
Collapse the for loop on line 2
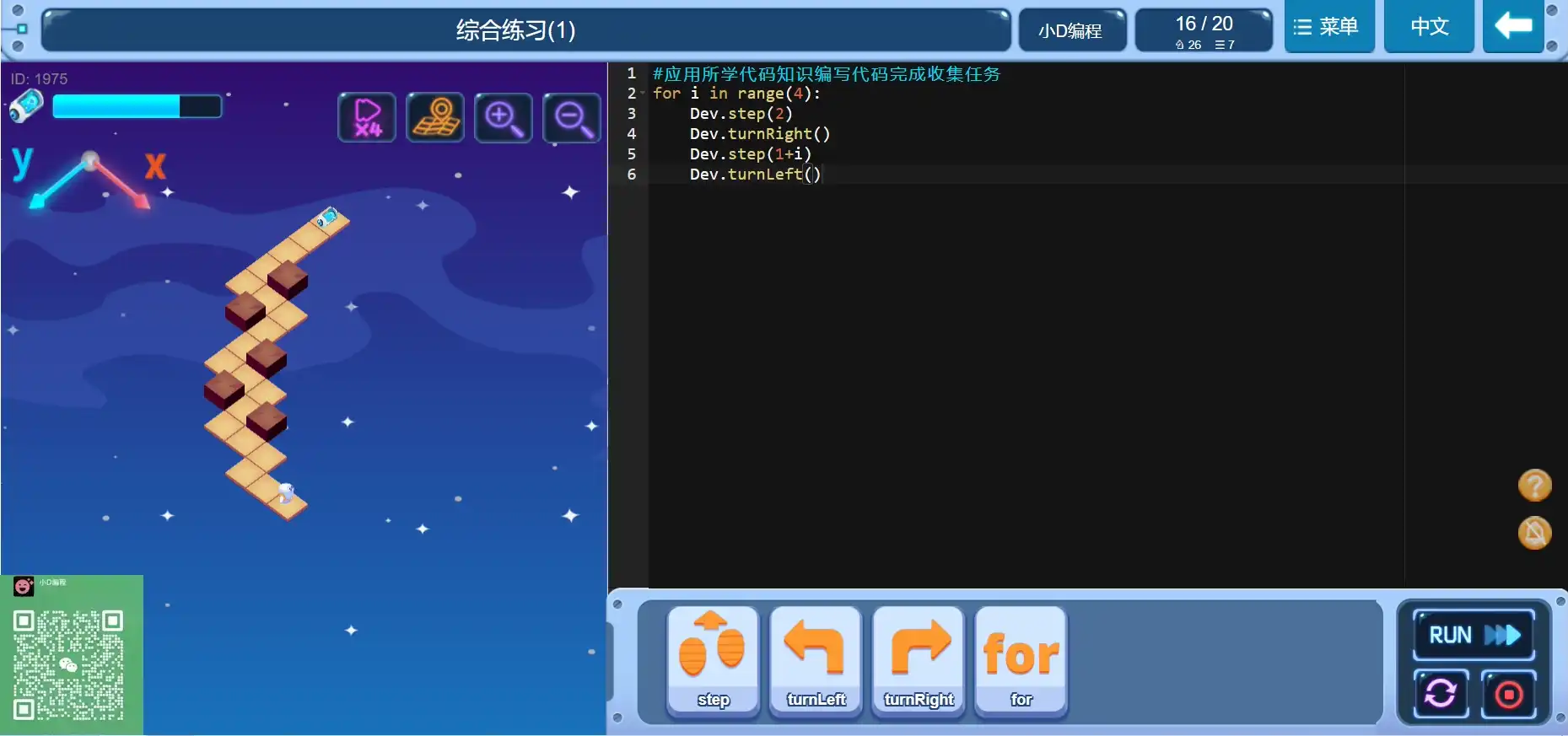click(643, 94)
